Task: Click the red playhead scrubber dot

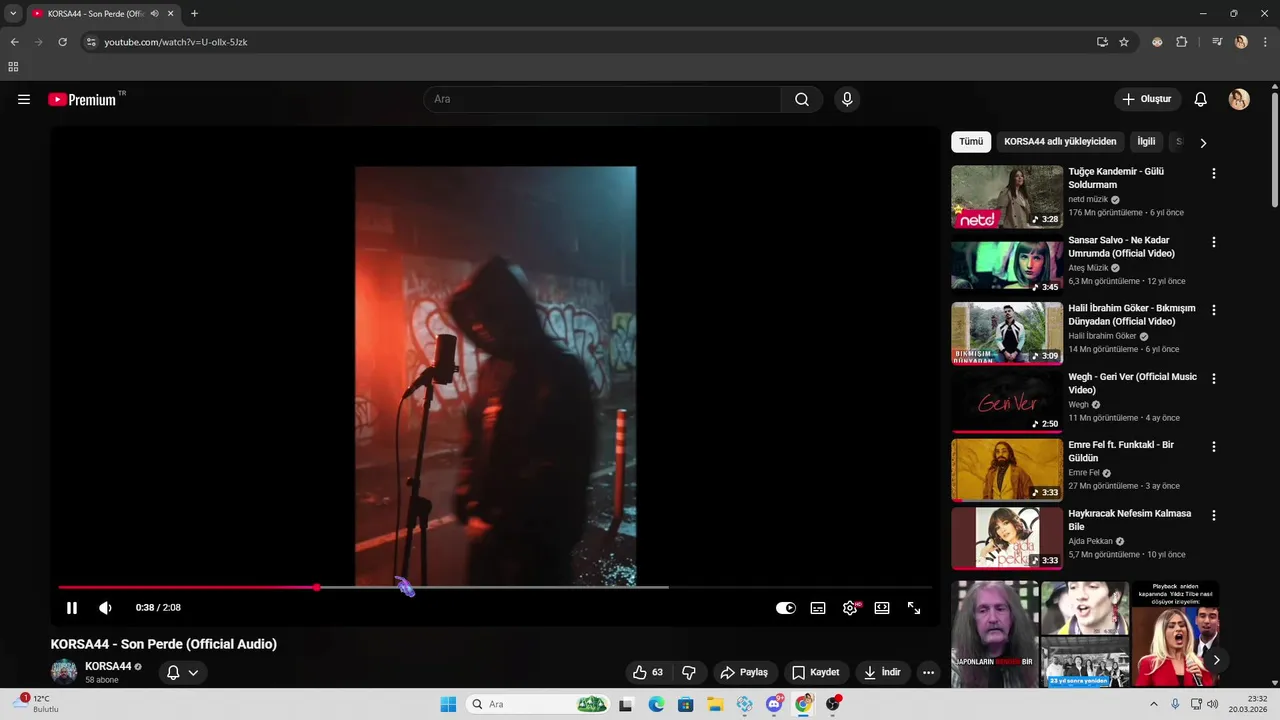Action: pyautogui.click(x=317, y=587)
